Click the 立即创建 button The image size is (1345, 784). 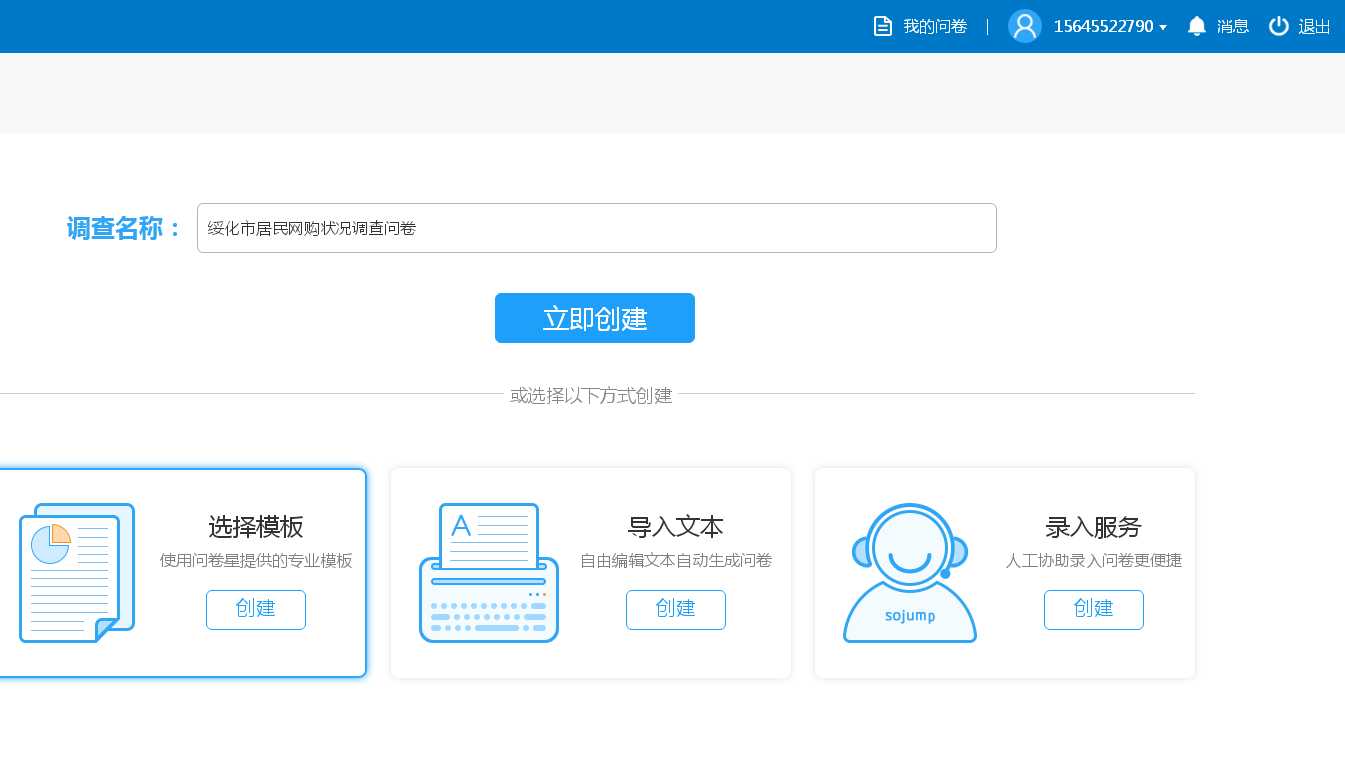click(x=595, y=318)
